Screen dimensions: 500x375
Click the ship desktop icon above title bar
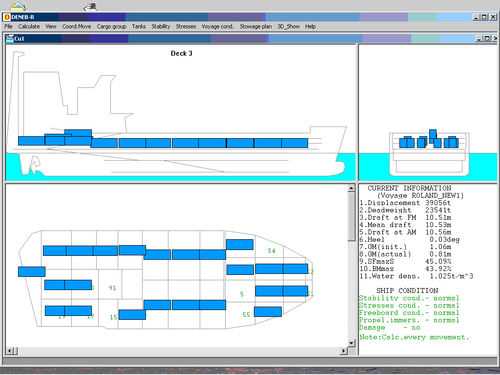90,7
